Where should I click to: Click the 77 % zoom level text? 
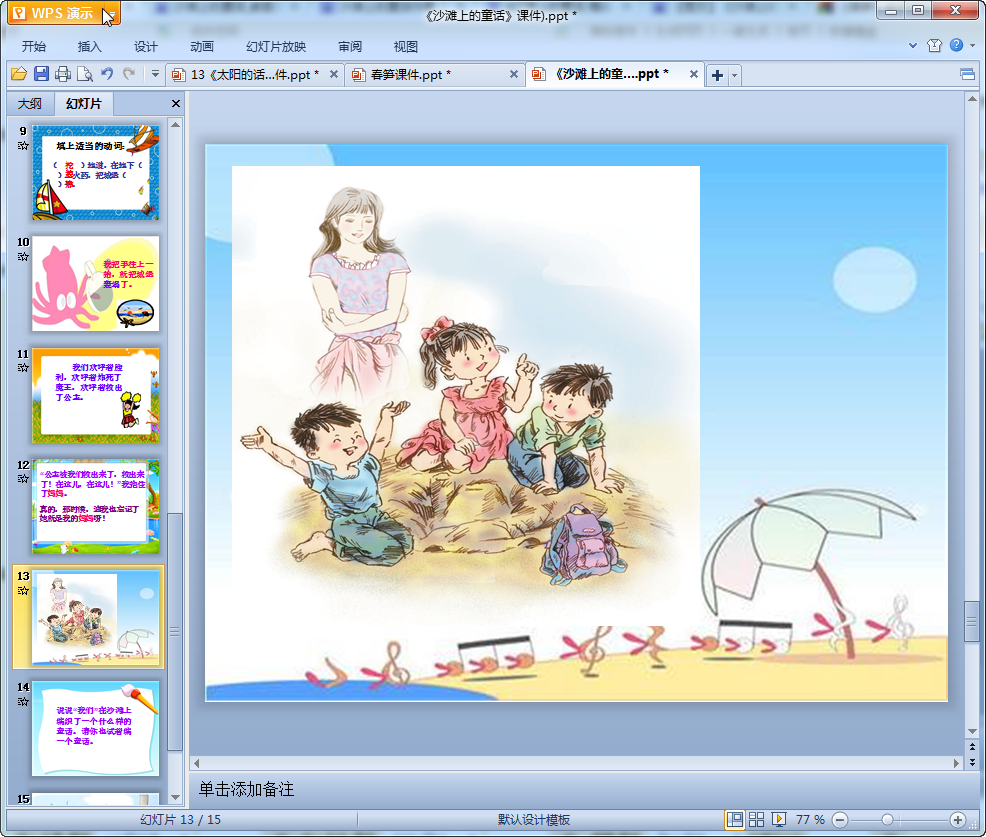point(810,819)
